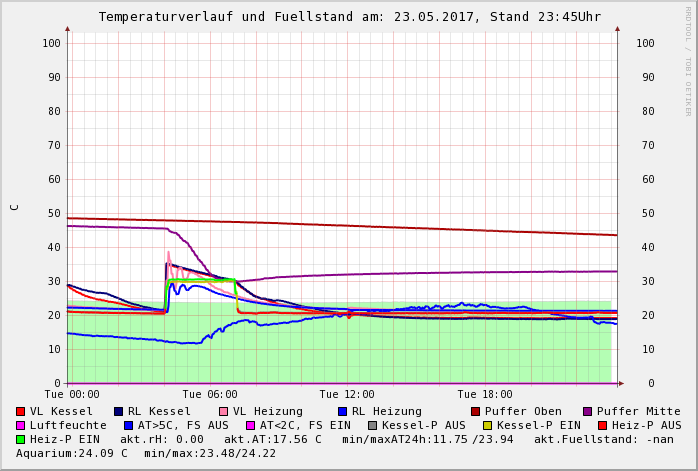Click the blue RL Heizung legend swatch
Screen dimensions: 698x471
click(x=341, y=411)
